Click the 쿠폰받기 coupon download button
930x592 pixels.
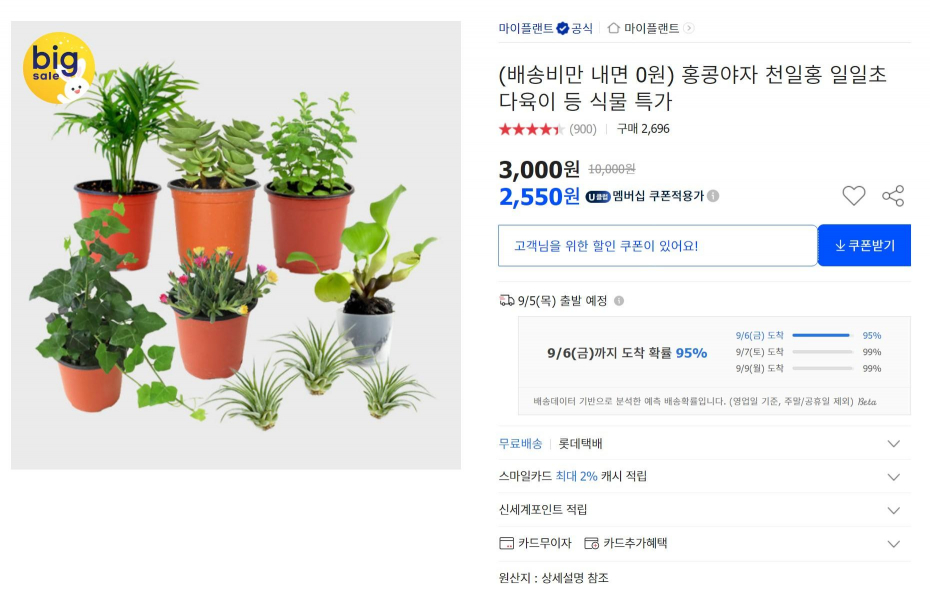[x=864, y=245]
